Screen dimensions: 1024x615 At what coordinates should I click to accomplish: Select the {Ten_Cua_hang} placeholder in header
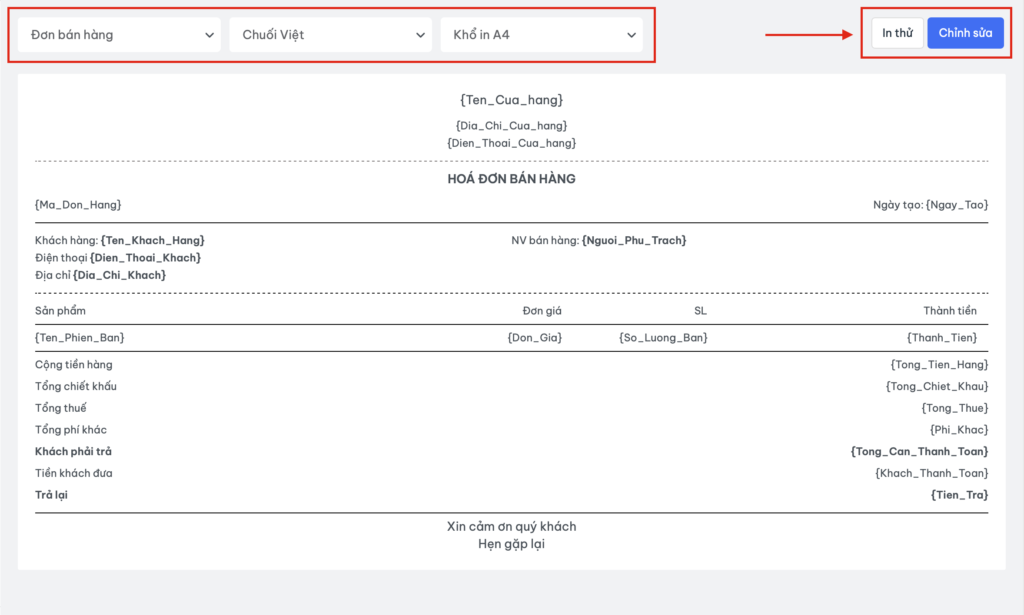(x=511, y=100)
